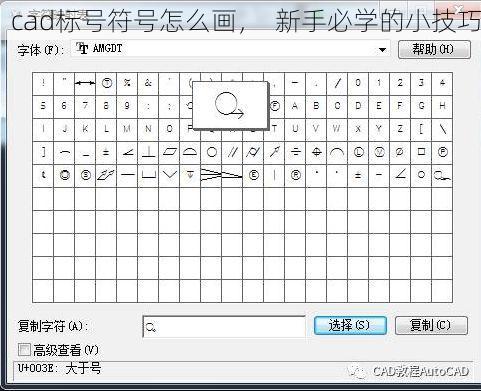This screenshot has width=481, height=391.
Task: Select the character cell 'W'
Action: click(337, 129)
